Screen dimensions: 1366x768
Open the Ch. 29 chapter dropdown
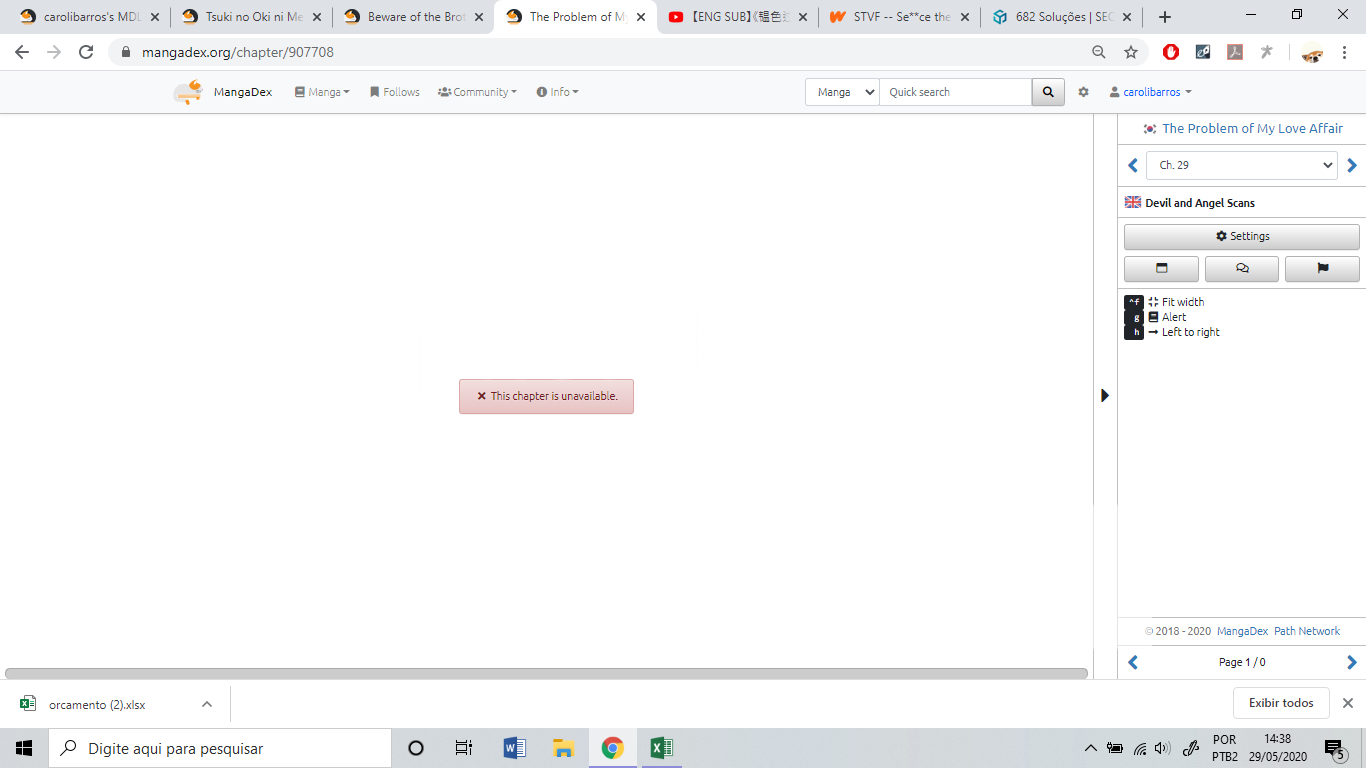point(1241,166)
